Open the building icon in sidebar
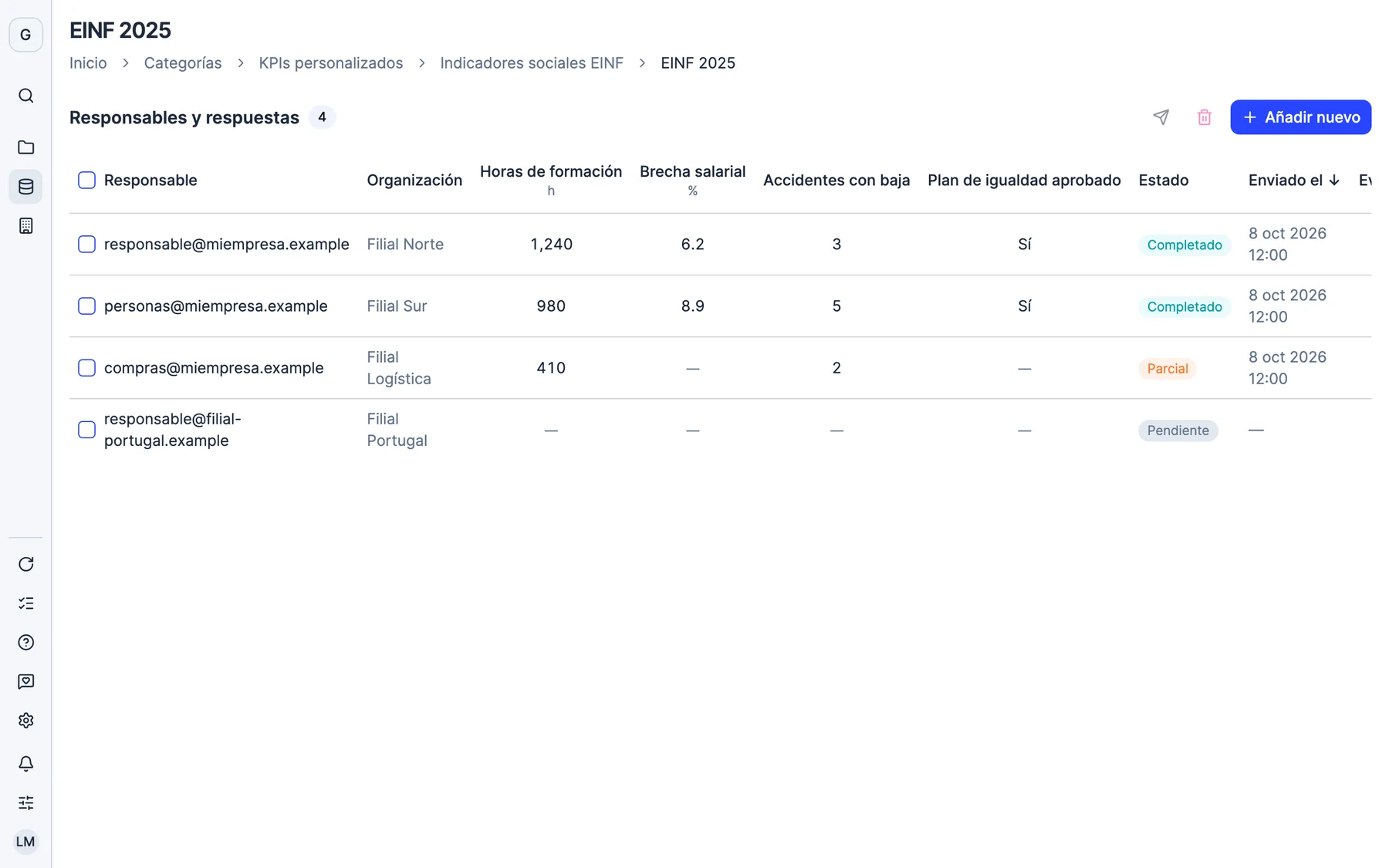The image size is (1389, 868). 25,226
